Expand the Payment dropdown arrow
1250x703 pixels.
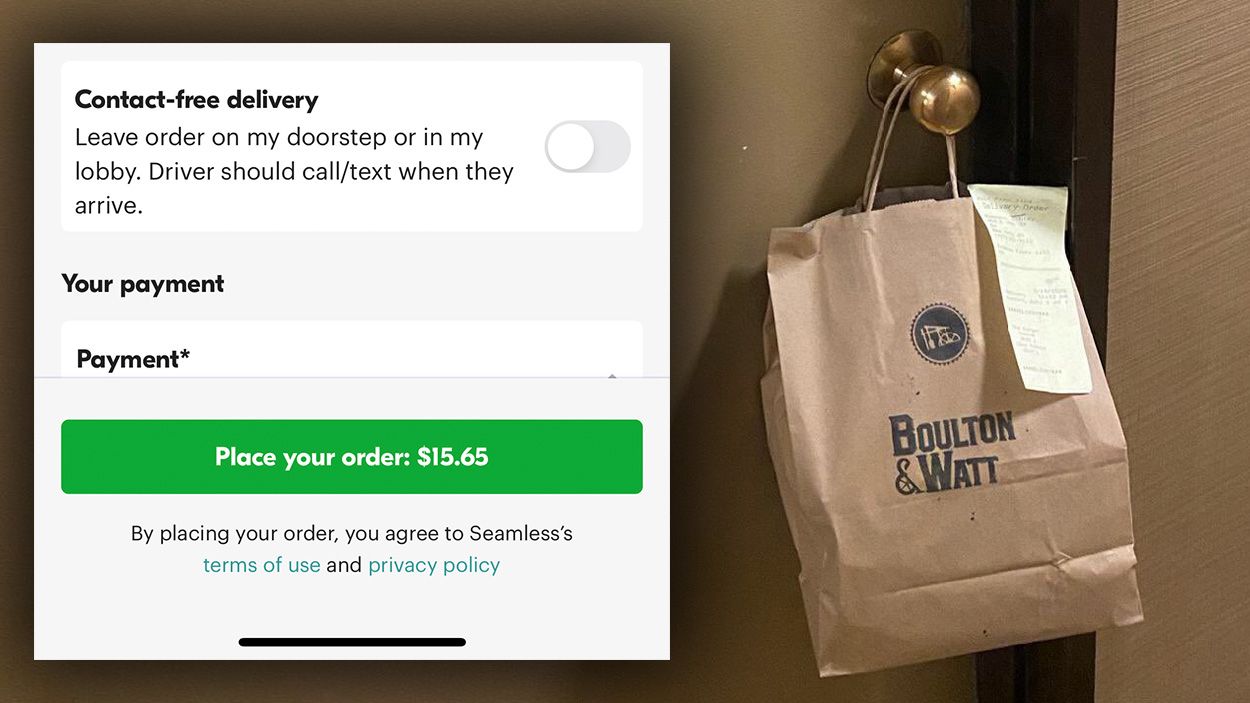click(612, 376)
